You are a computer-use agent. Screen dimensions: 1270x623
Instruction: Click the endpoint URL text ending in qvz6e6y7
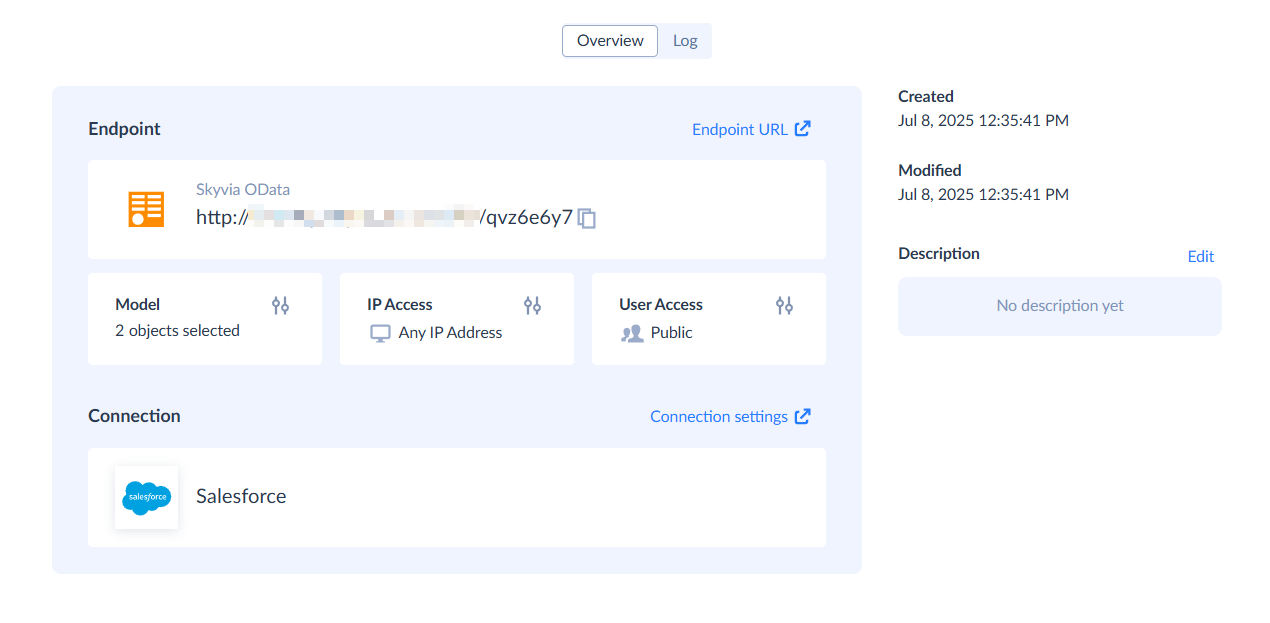tap(385, 217)
